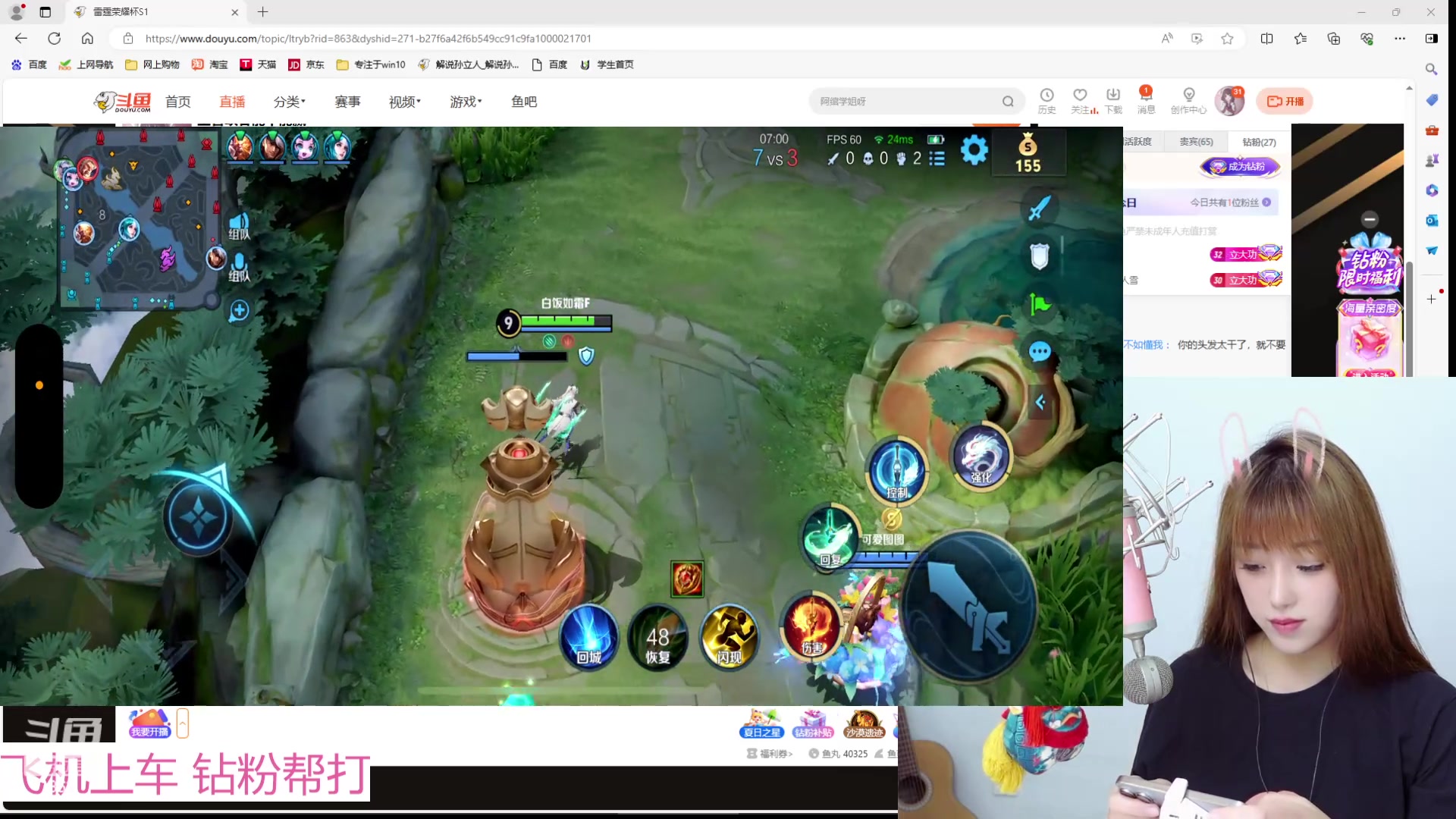The height and width of the screenshot is (819, 1456).
Task: Refresh the browser page
Action: [55, 39]
